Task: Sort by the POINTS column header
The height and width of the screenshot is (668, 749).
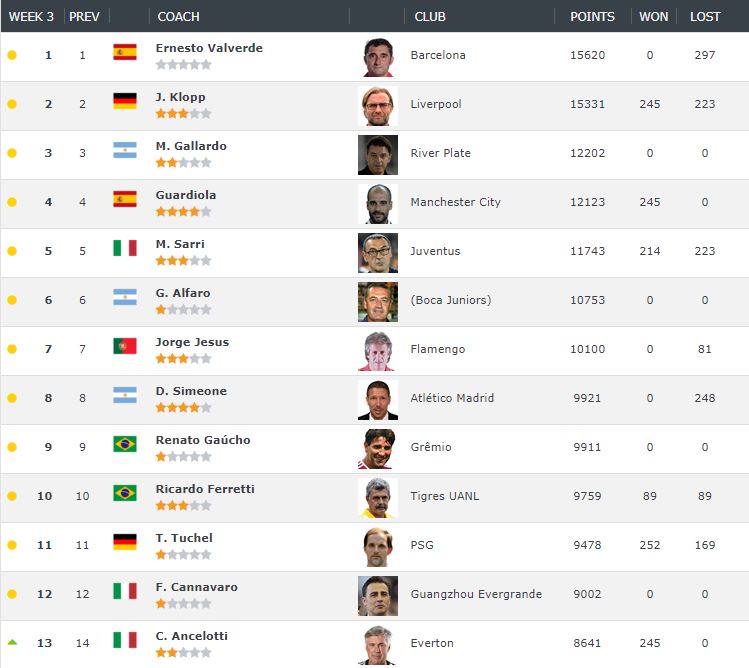Action: (x=592, y=17)
